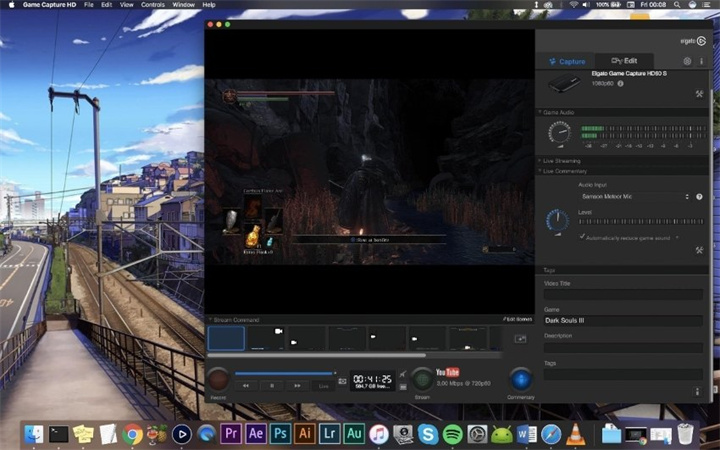Click the icon above the time display right side

point(403,374)
